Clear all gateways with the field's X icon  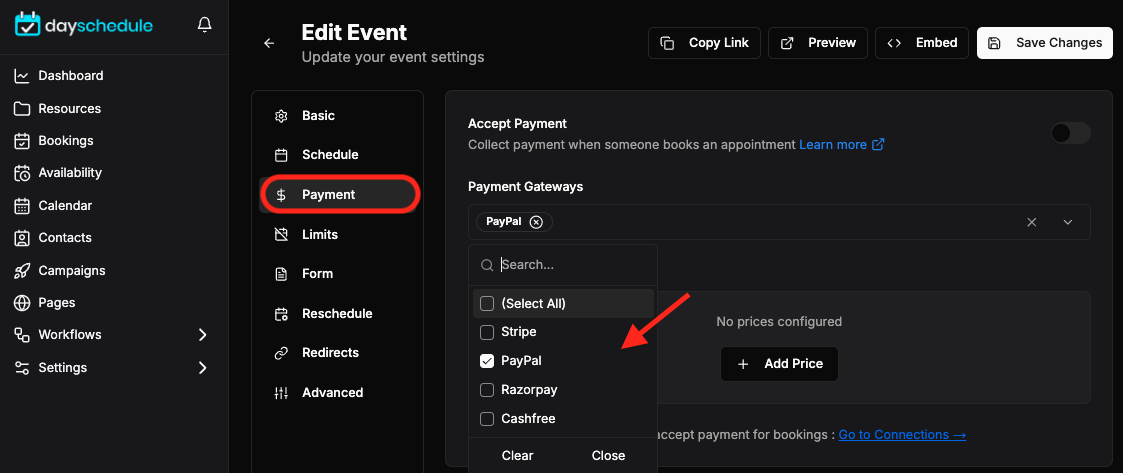[1031, 222]
